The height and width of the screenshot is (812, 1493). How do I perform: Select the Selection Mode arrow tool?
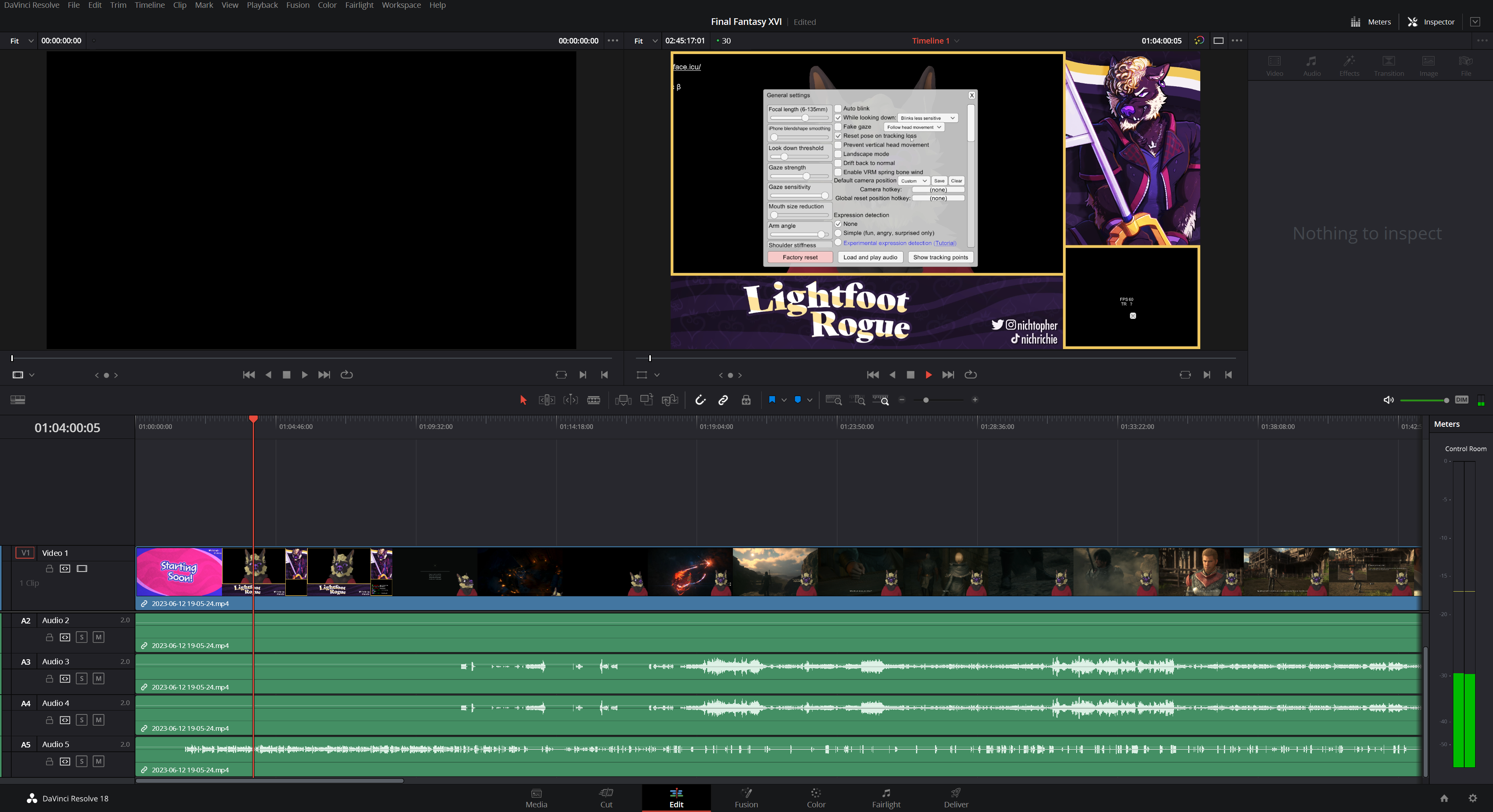(523, 400)
